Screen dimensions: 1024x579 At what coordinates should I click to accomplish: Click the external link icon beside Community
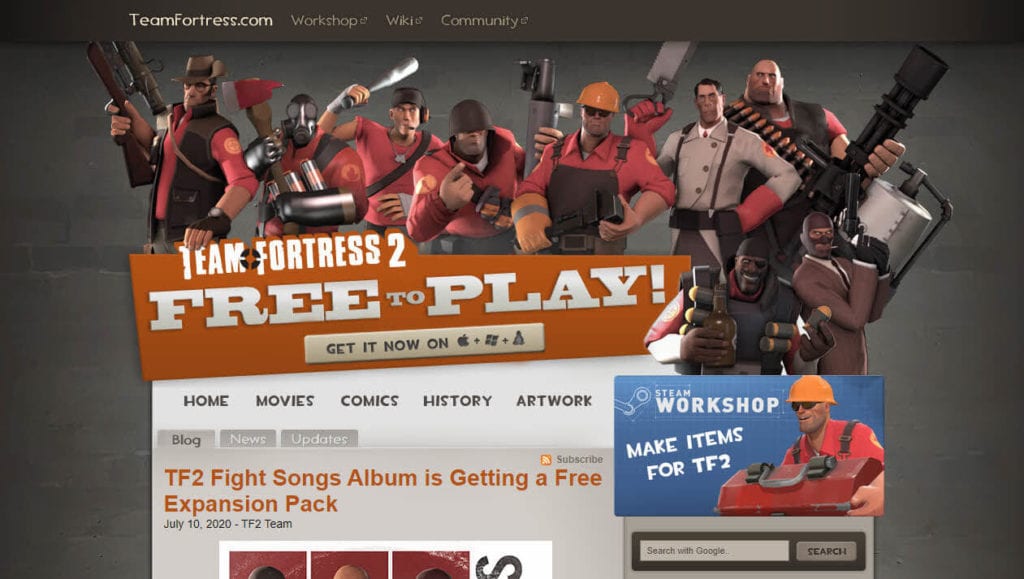coord(524,21)
